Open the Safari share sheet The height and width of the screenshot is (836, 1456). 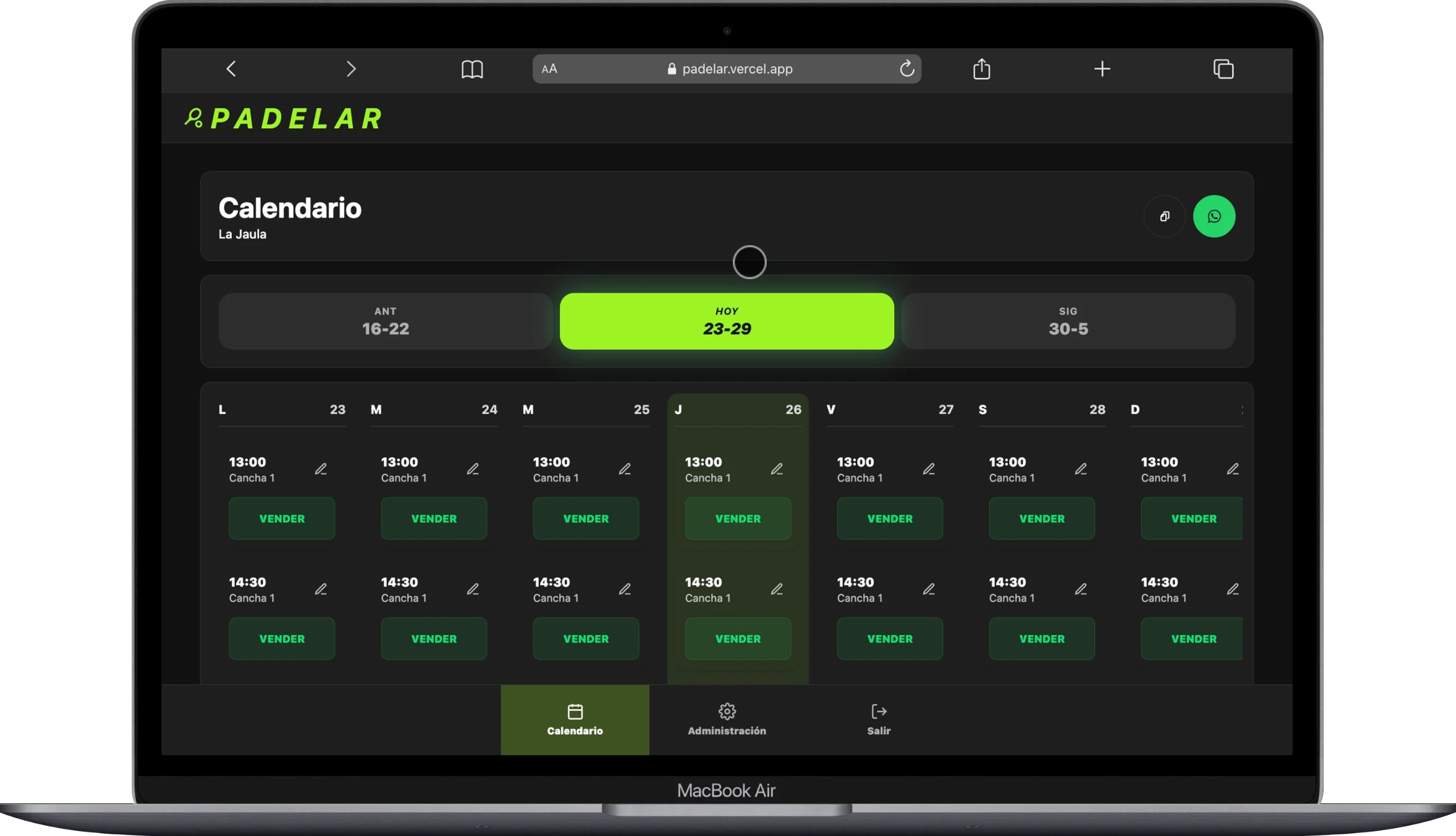[982, 69]
